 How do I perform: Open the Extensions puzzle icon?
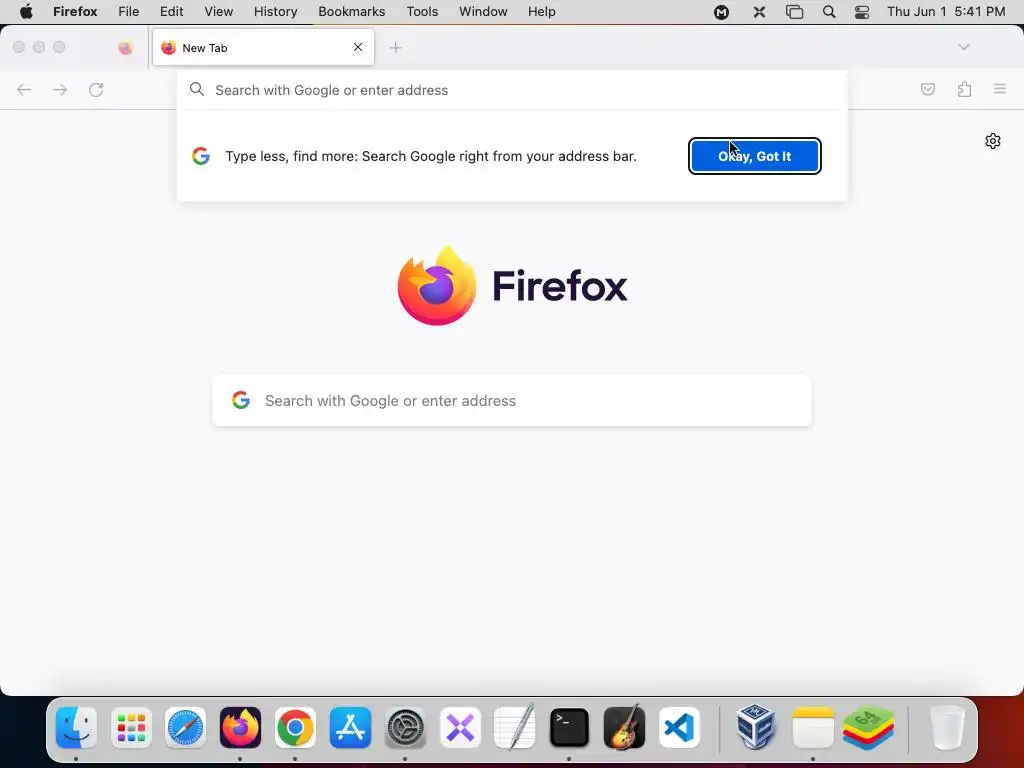coord(965,89)
